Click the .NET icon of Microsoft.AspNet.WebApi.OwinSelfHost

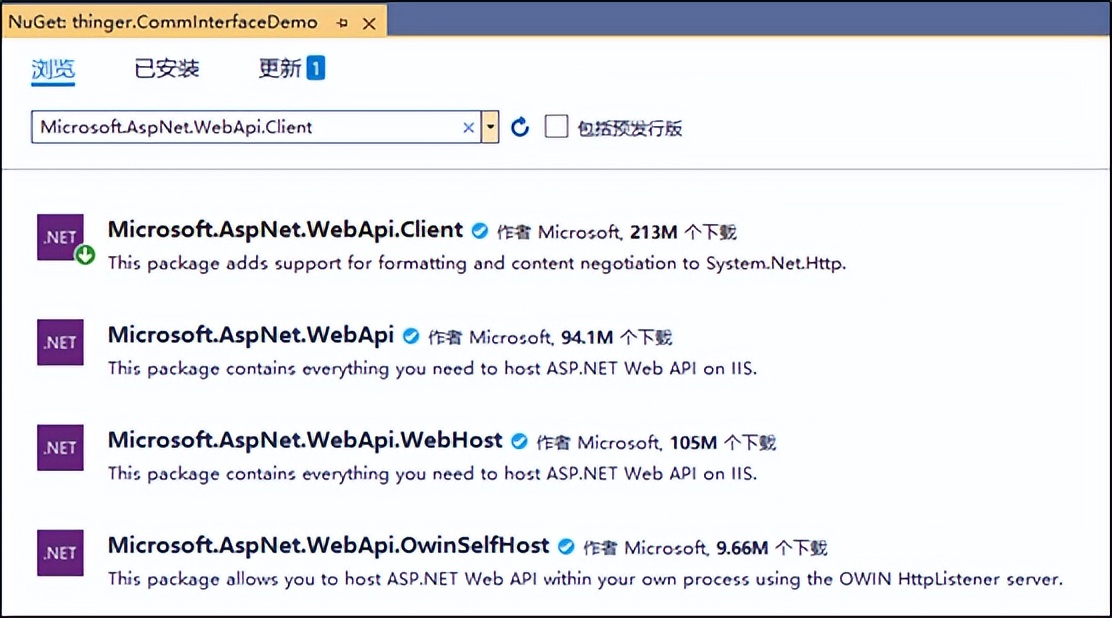(x=60, y=553)
